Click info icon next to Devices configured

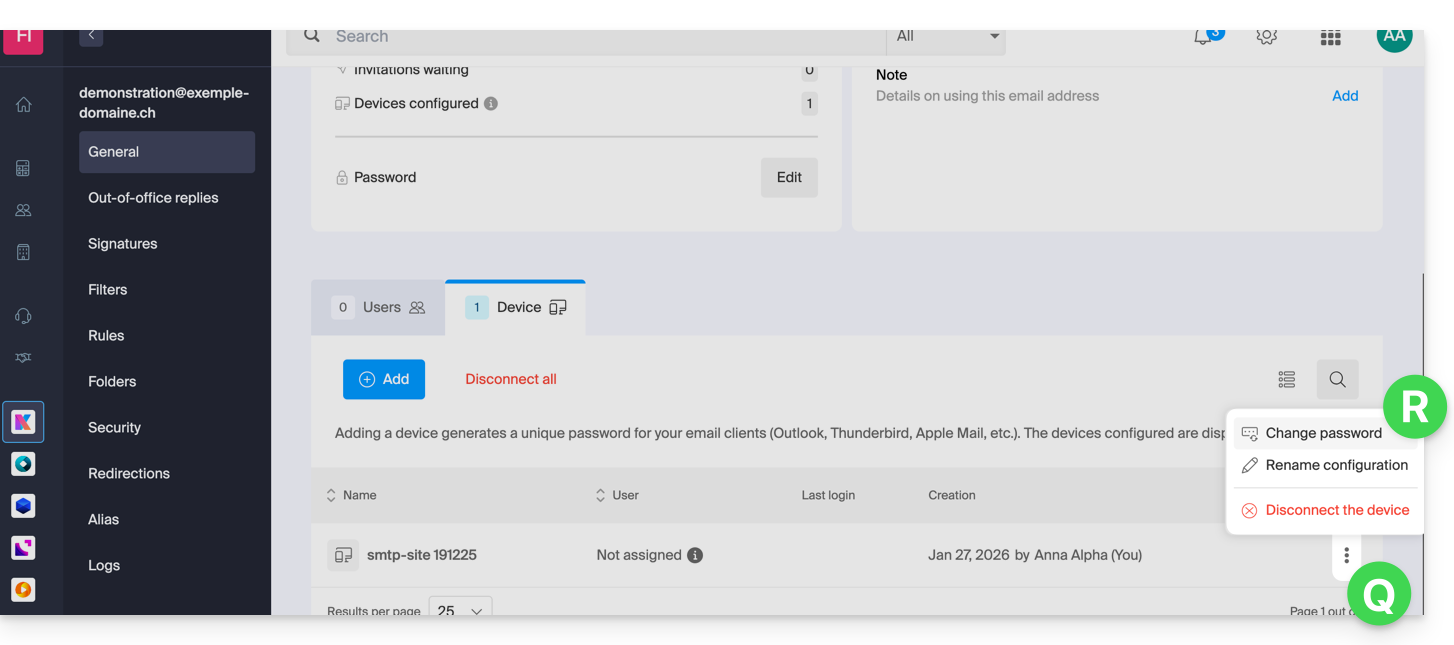pos(491,104)
